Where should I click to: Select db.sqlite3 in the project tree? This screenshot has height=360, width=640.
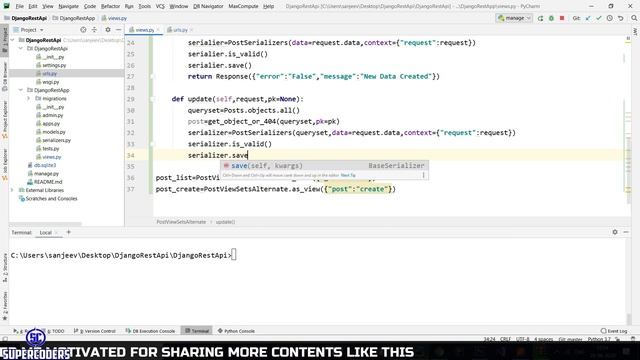42,165
